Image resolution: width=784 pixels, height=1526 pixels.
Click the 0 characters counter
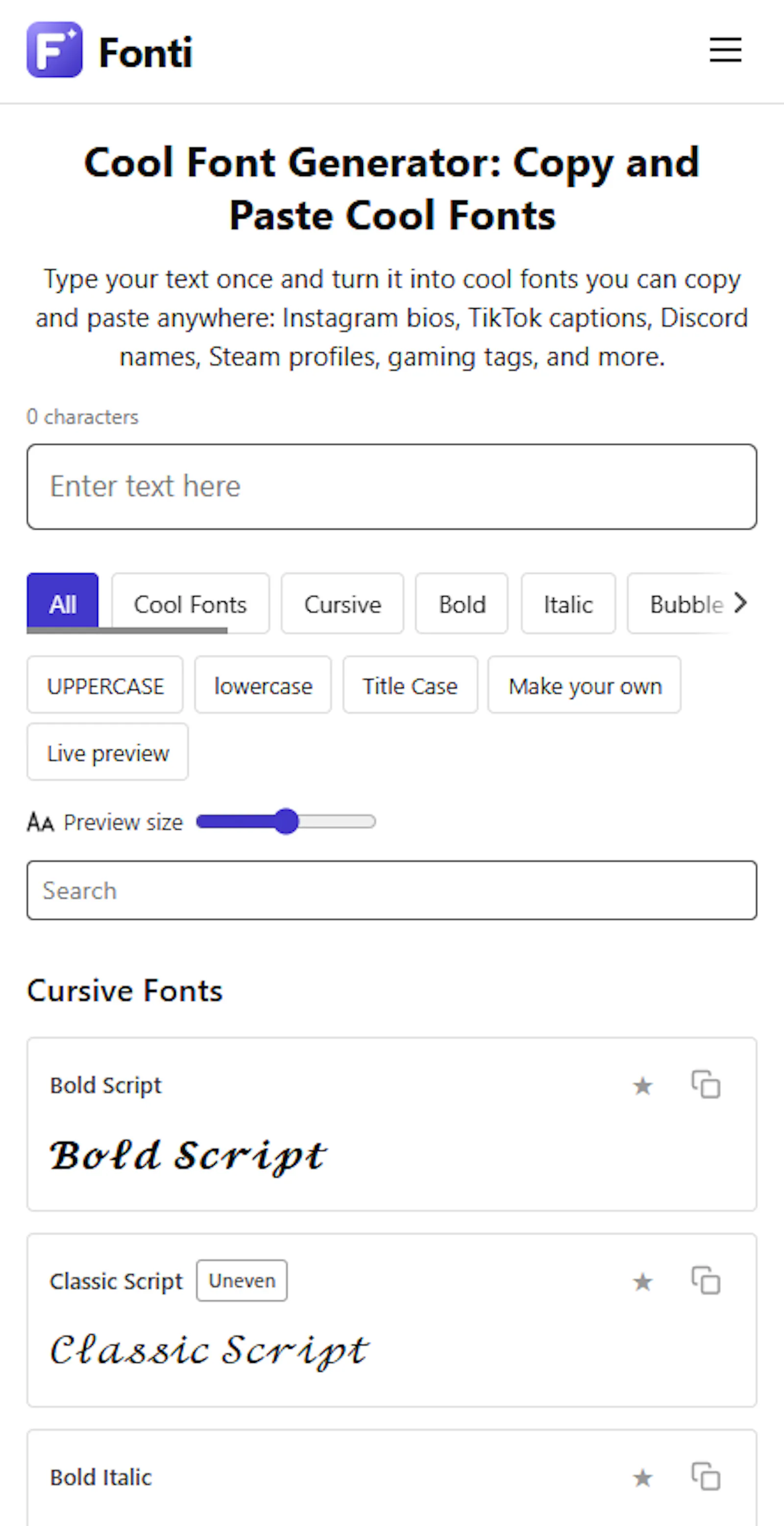(x=82, y=417)
